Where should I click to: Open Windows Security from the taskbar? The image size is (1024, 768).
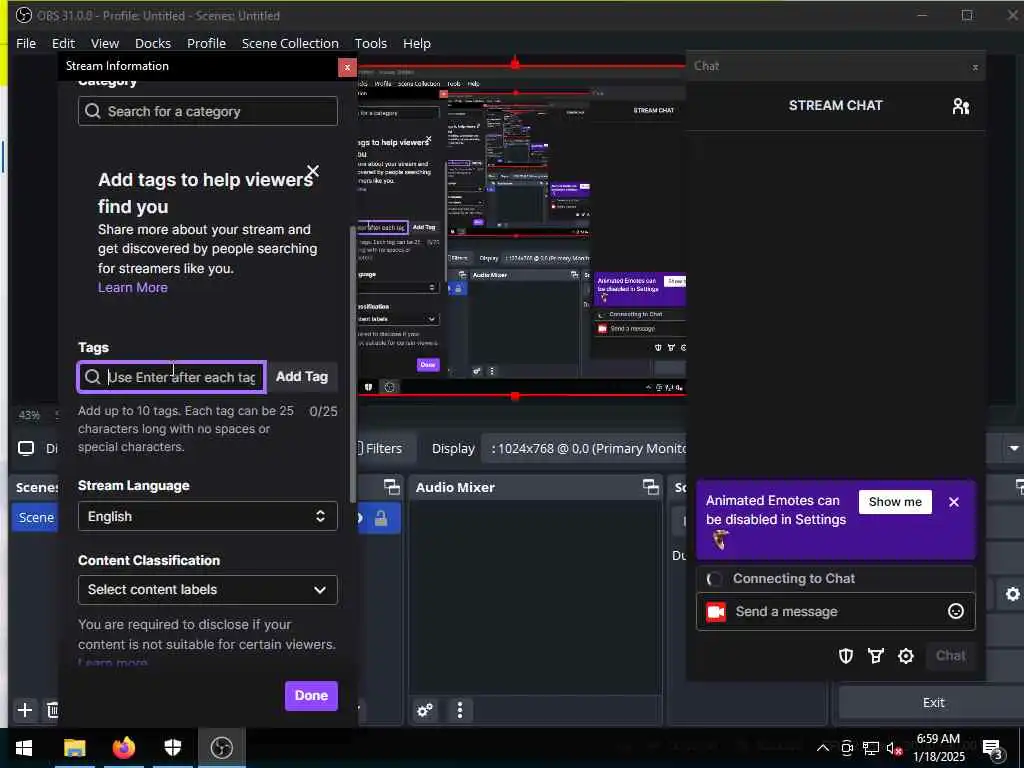coord(172,748)
